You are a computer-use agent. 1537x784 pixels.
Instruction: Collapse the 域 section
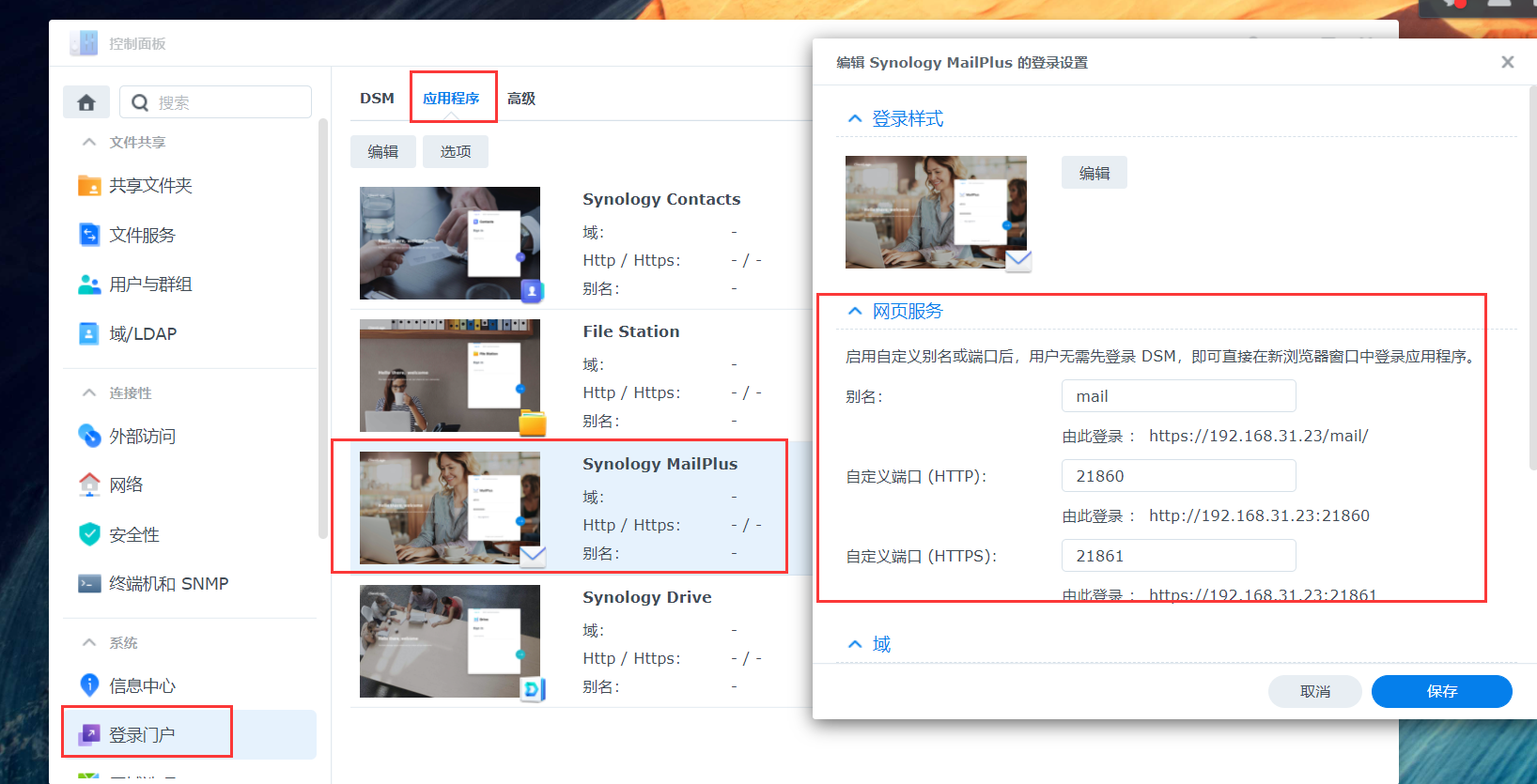(855, 644)
